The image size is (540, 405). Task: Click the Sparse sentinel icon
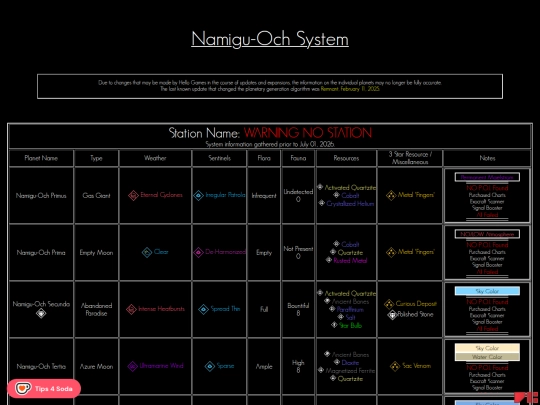tap(210, 366)
